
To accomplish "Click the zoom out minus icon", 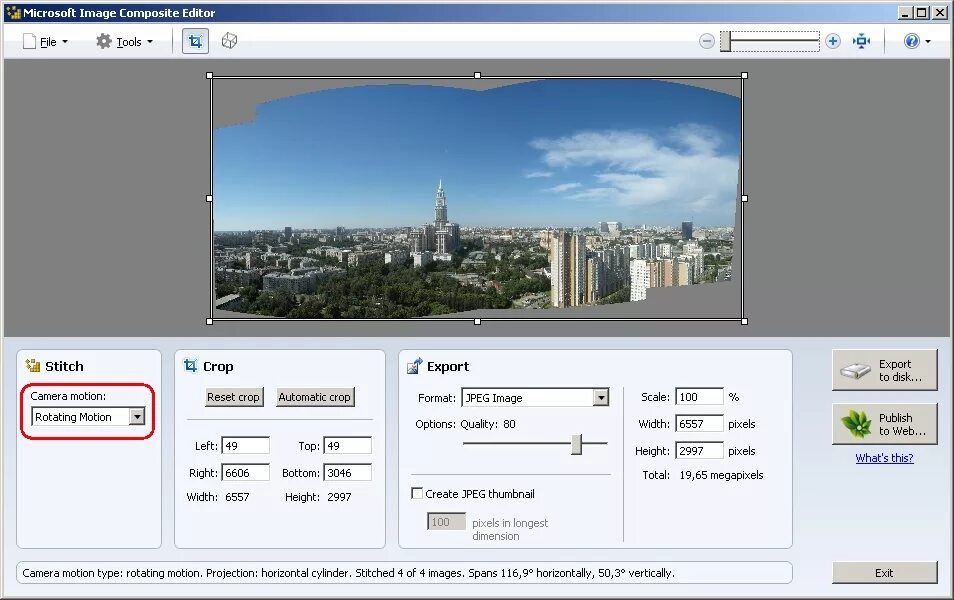I will click(706, 41).
